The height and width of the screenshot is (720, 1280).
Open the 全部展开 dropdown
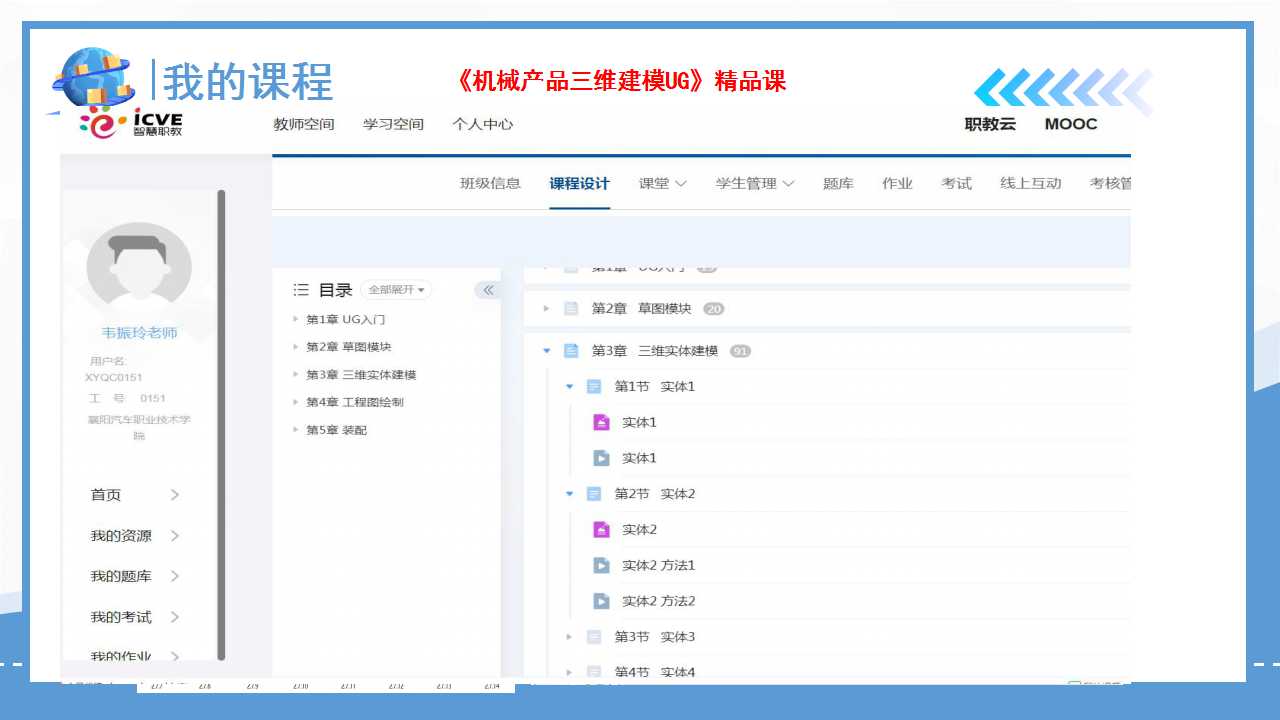(x=397, y=290)
